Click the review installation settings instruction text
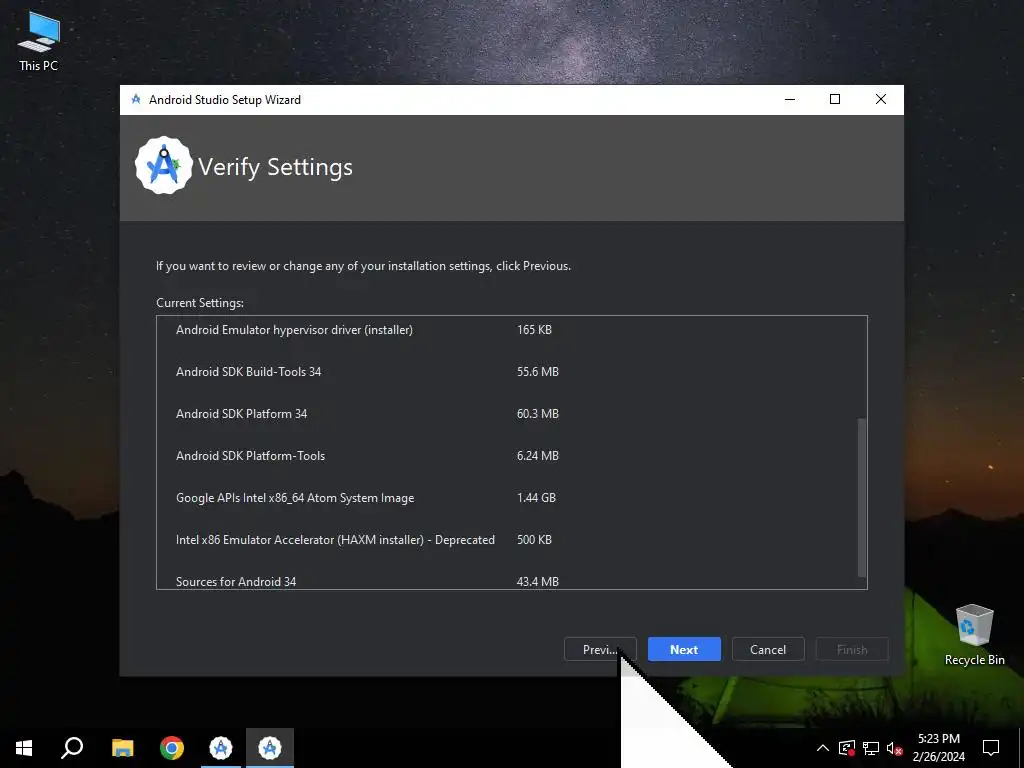Image resolution: width=1024 pixels, height=768 pixels. coord(363,266)
